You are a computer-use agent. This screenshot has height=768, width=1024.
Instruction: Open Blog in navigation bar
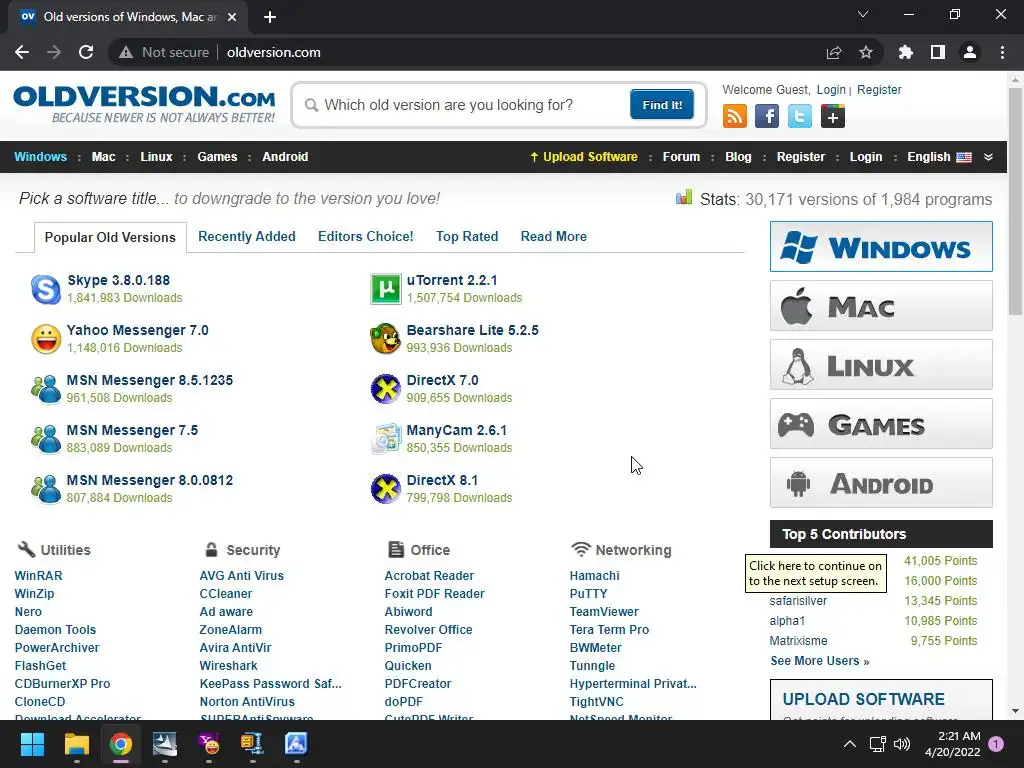[x=738, y=157]
